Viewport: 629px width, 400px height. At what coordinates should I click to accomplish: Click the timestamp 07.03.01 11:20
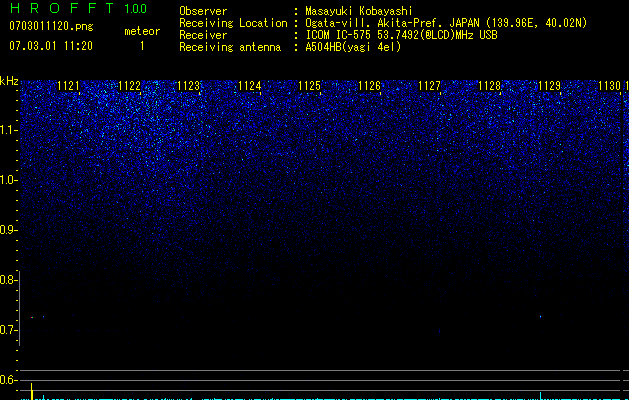51,46
